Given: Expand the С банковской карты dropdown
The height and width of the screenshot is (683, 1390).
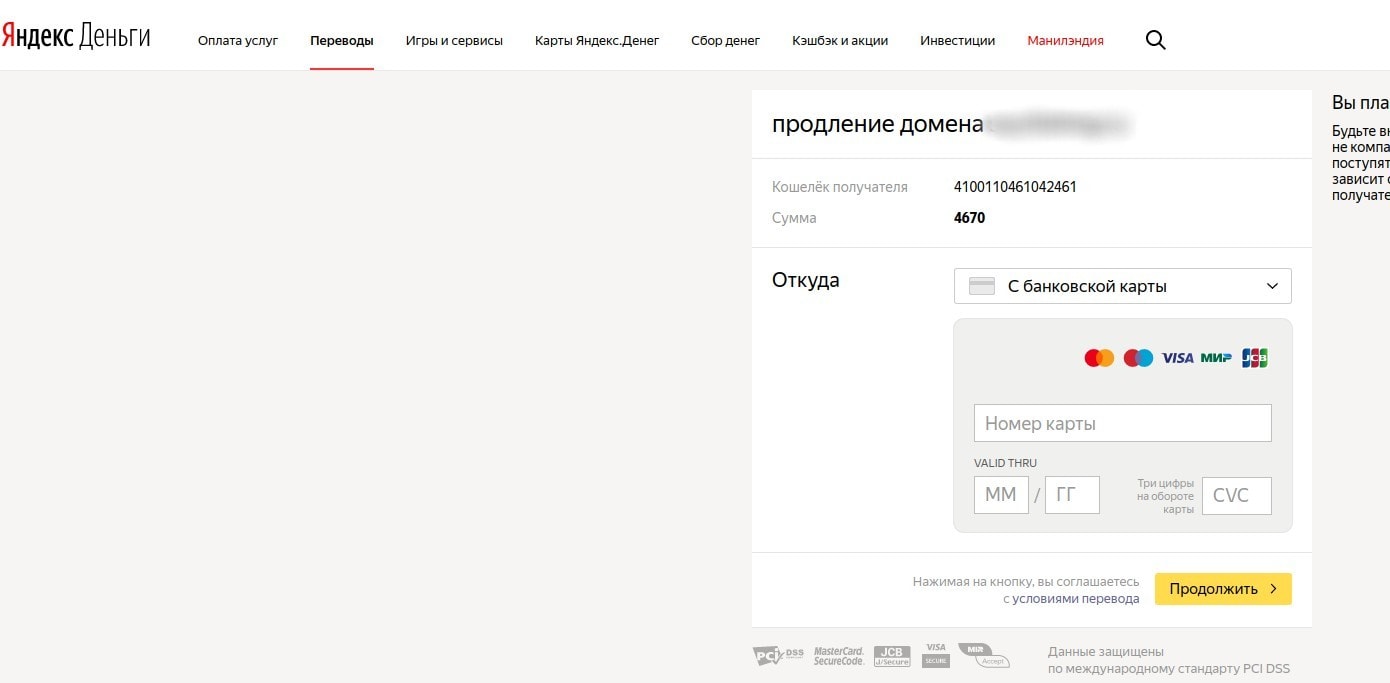Looking at the screenshot, I should (x=1123, y=286).
